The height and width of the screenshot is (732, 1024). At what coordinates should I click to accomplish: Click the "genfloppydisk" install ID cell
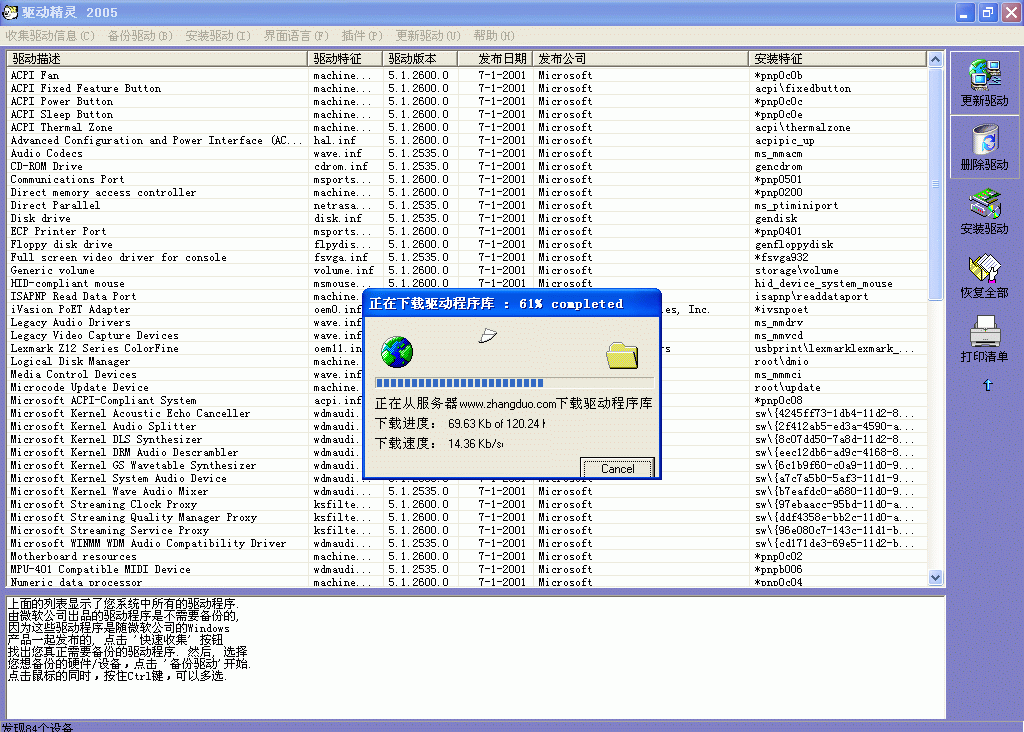pos(793,244)
